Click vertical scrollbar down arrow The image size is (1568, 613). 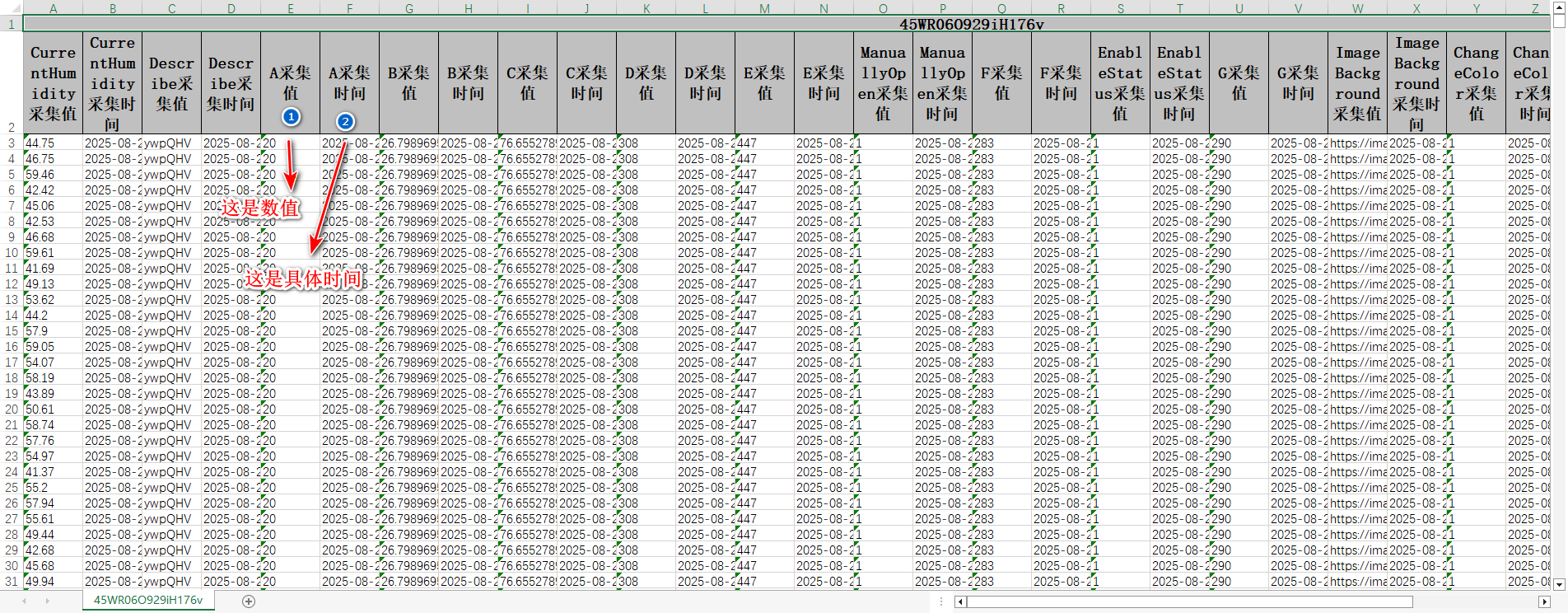point(1558,584)
